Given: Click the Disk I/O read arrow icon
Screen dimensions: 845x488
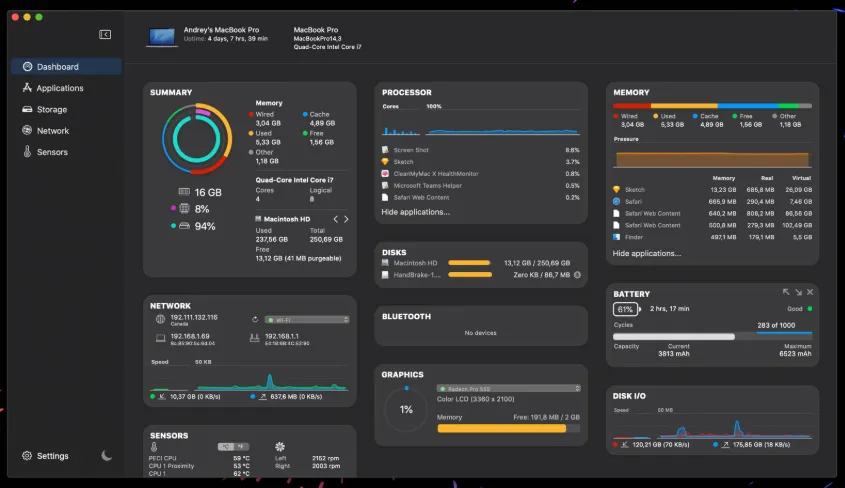Looking at the screenshot, I should [x=625, y=445].
